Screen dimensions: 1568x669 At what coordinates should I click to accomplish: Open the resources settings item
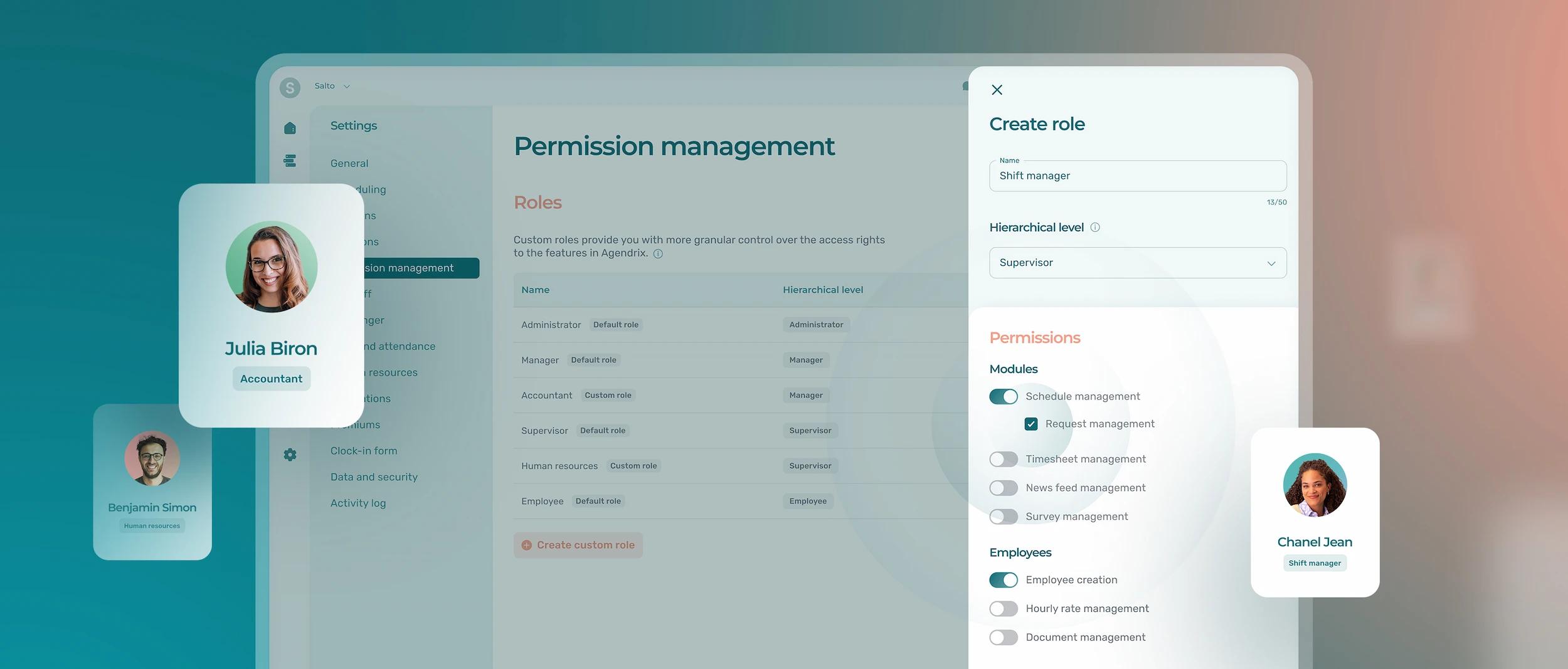(391, 372)
